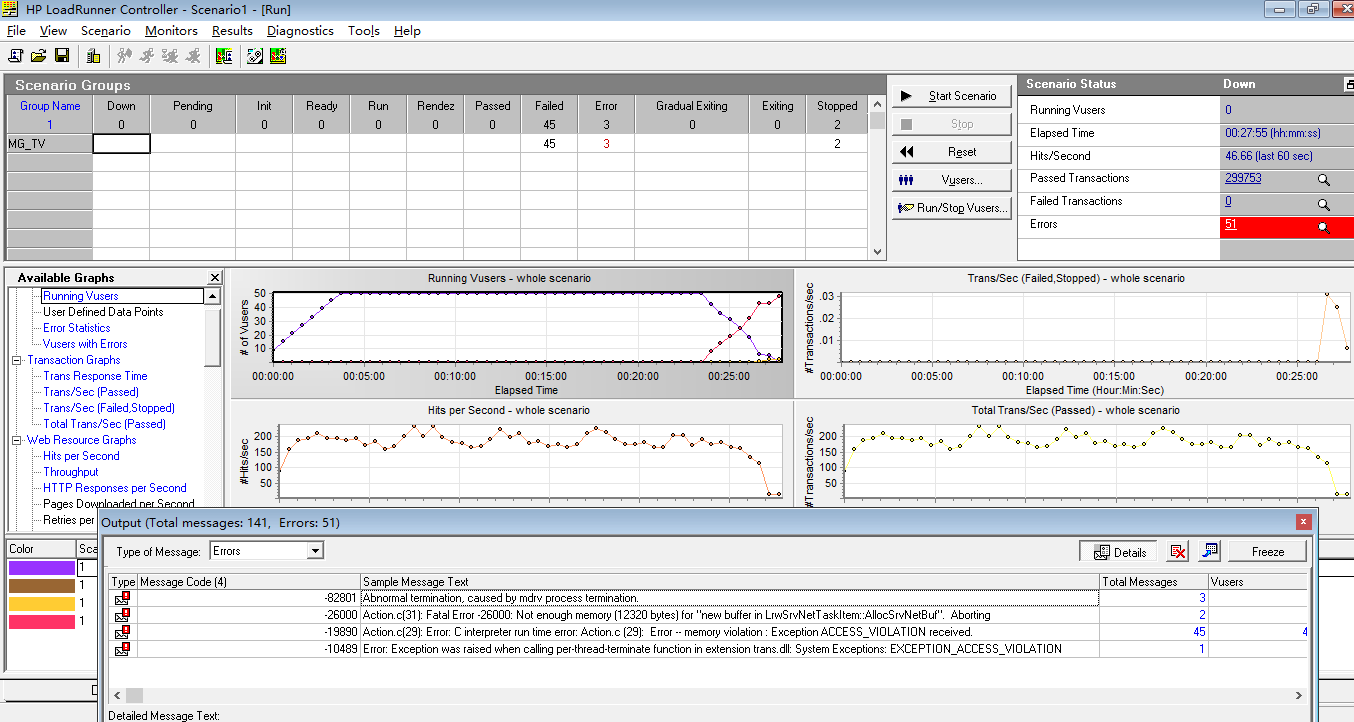
Task: Open the View menu
Action: click(x=53, y=31)
